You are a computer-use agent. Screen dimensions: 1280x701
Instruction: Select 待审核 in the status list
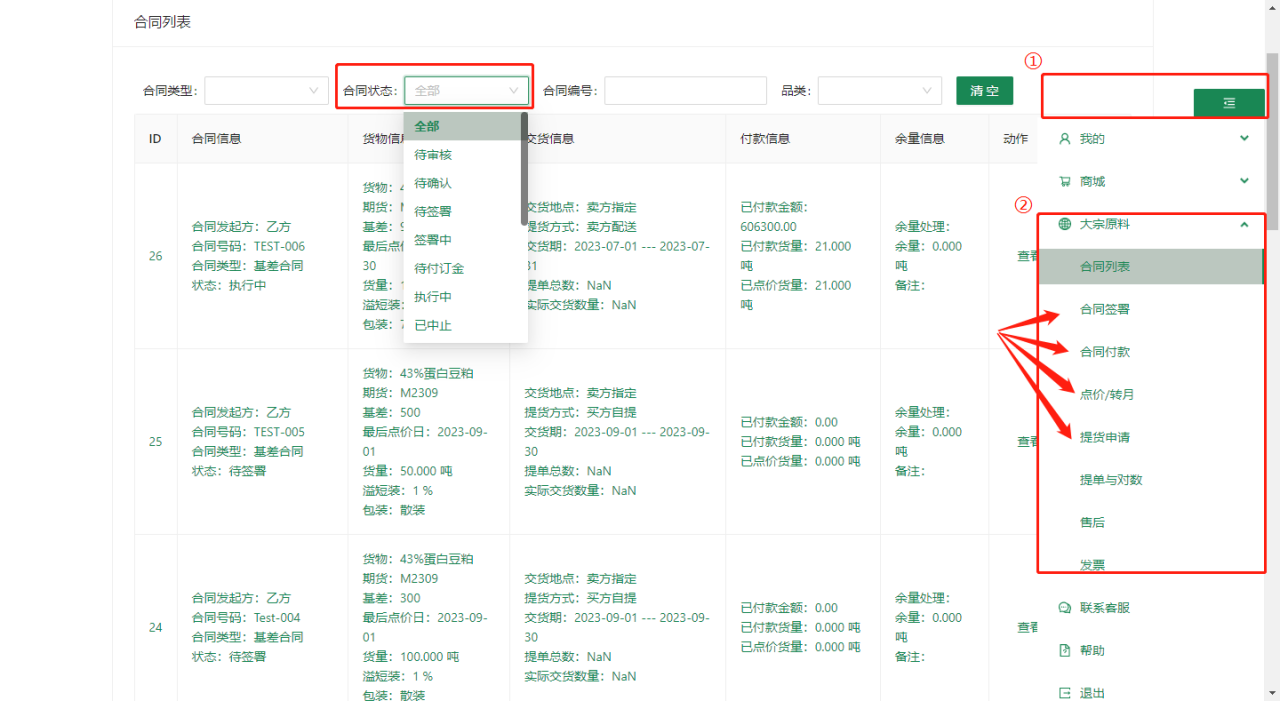(462, 155)
